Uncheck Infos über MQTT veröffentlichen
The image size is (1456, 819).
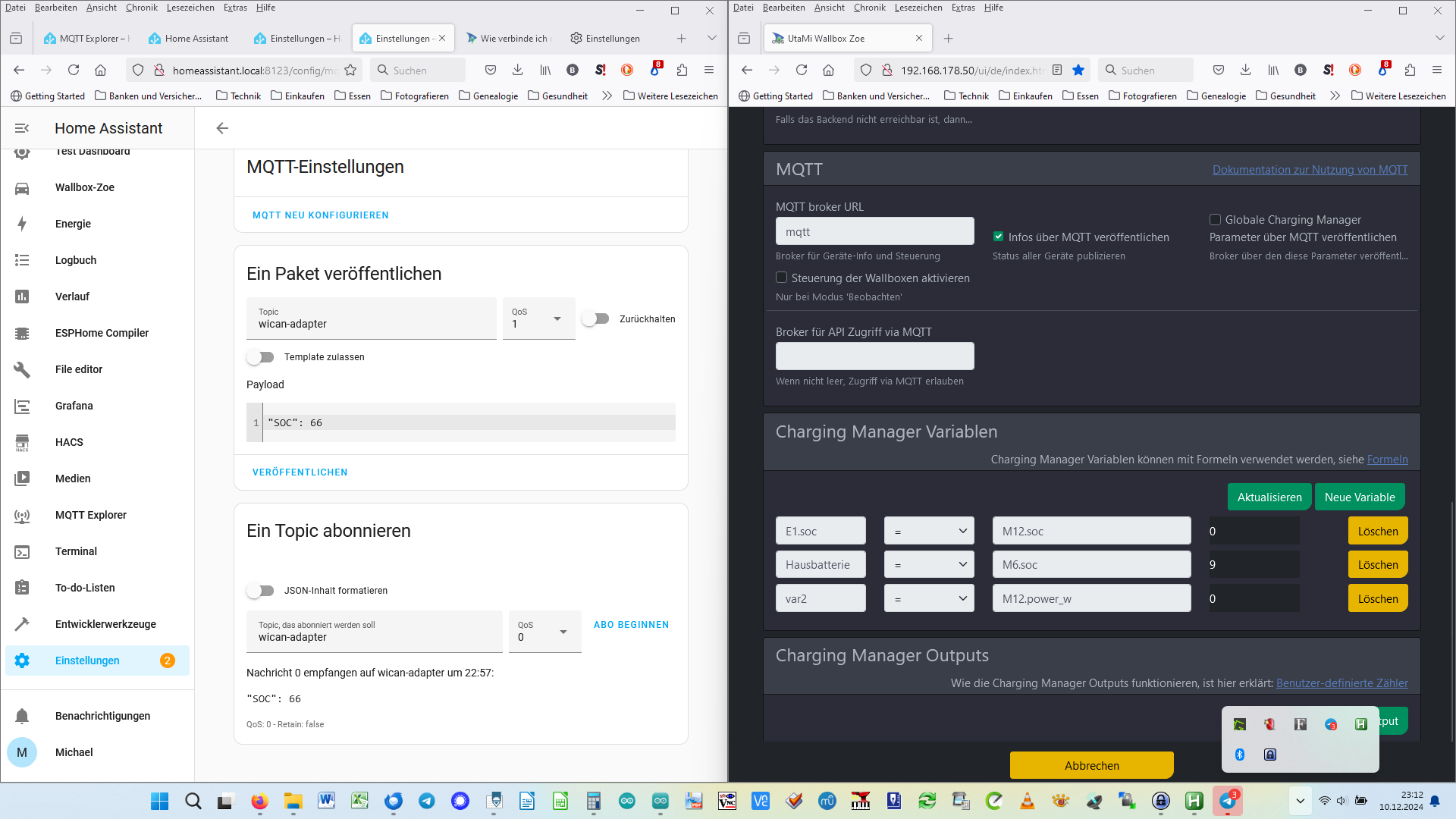pyautogui.click(x=998, y=237)
